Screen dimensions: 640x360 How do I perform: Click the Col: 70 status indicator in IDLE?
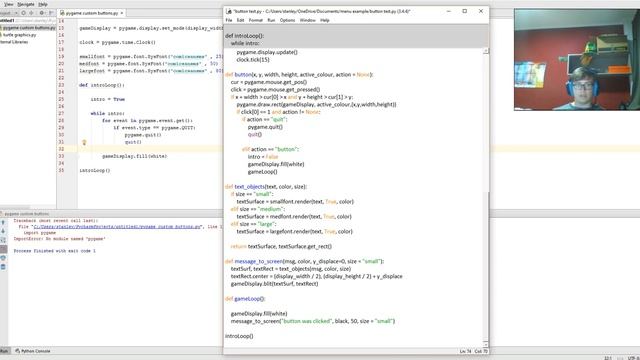click(481, 351)
